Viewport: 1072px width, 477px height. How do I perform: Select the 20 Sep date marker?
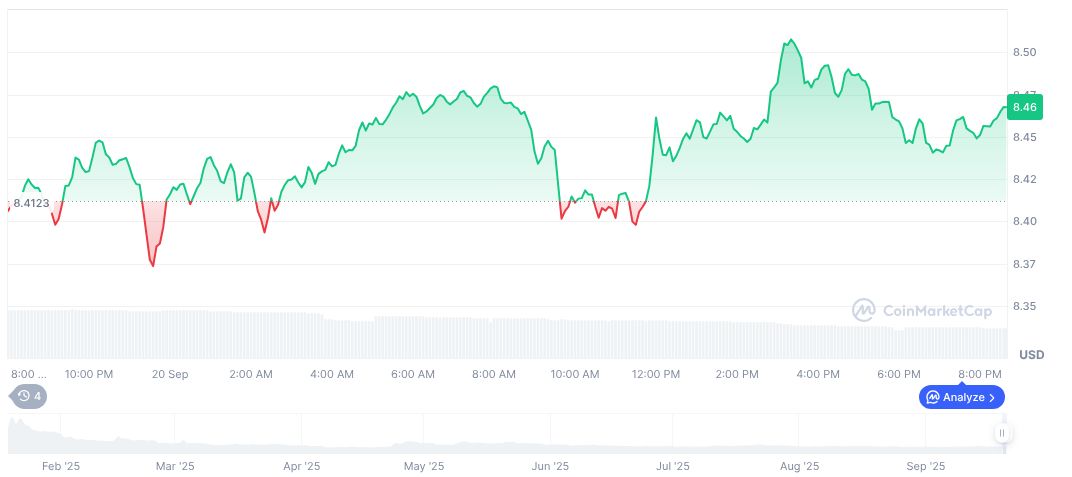click(170, 374)
